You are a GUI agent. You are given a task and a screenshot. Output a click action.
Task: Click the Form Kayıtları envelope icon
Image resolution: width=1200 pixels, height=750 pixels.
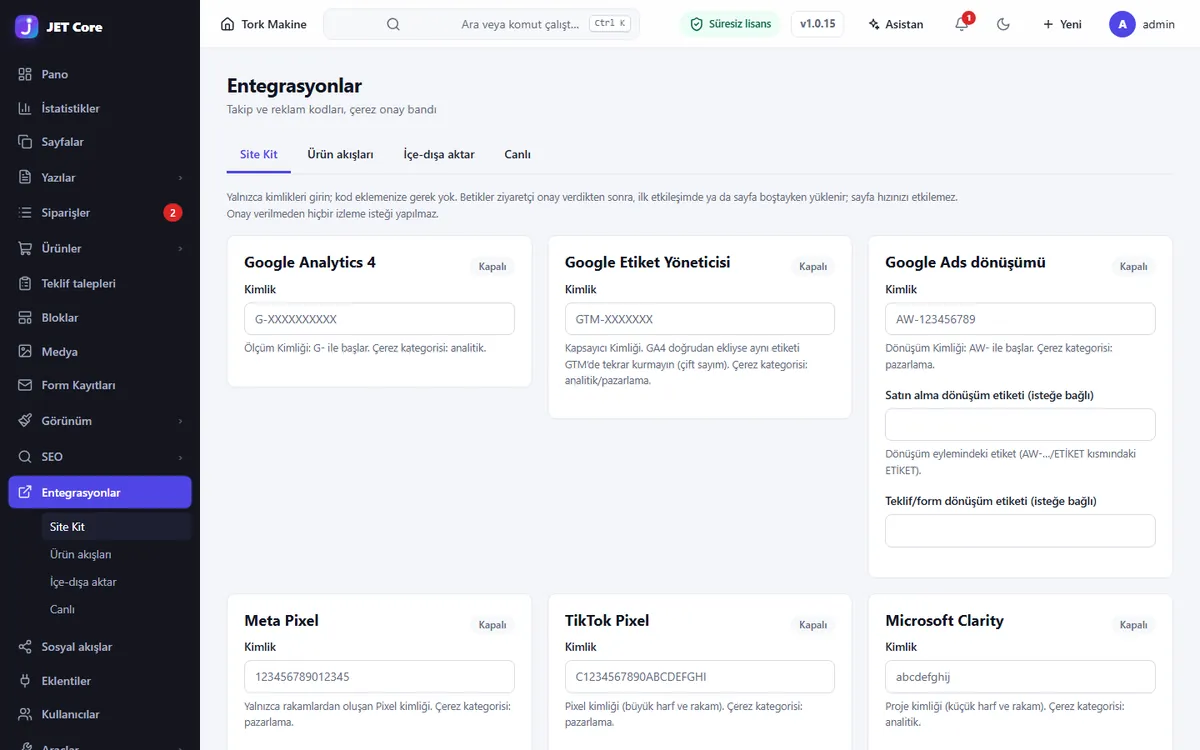click(25, 385)
